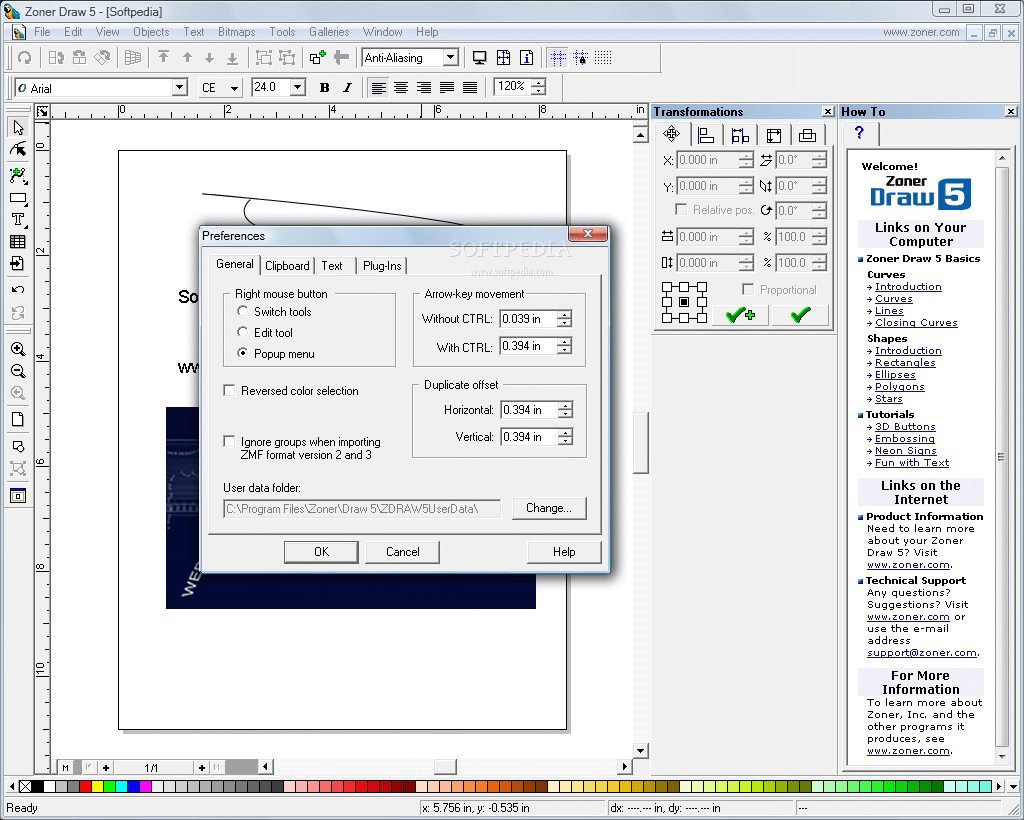Open the Position tab in Transformations
The height and width of the screenshot is (820, 1024).
[x=671, y=134]
